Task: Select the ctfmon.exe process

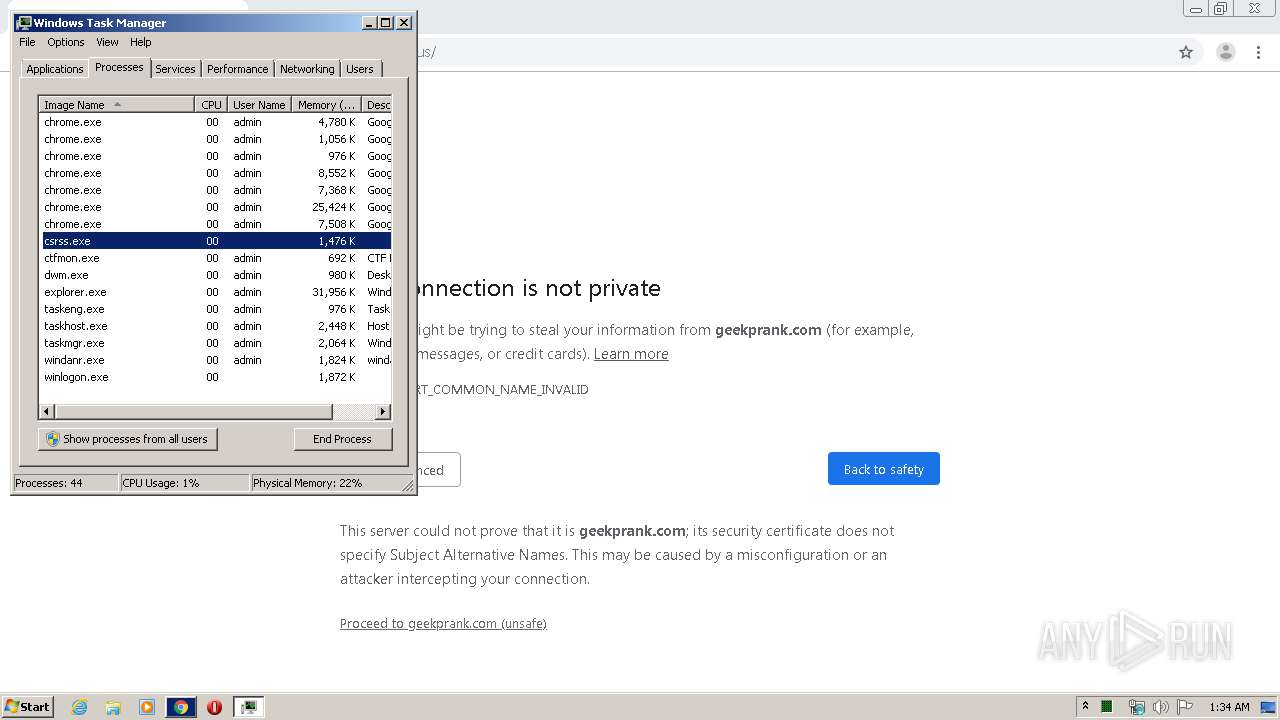Action: tap(215, 258)
